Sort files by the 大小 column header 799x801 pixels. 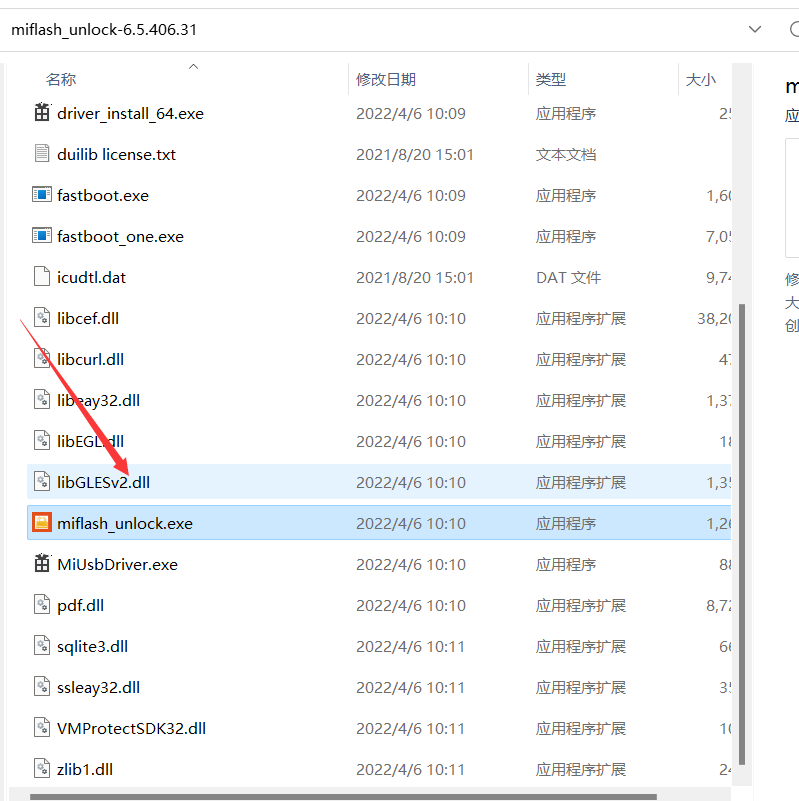pyautogui.click(x=700, y=79)
